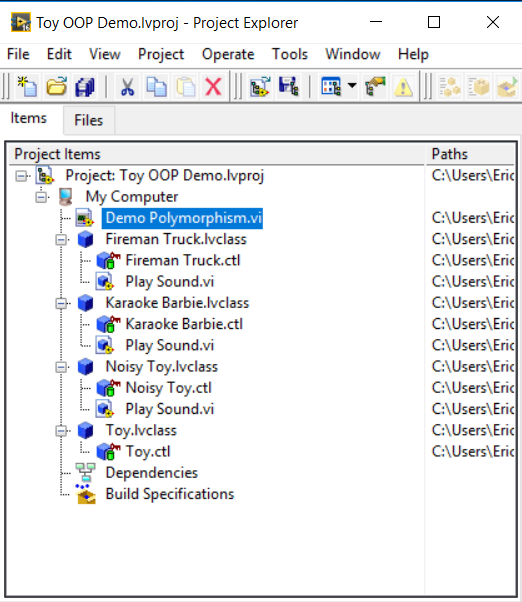Collapse the Karaoke Barbie.lvclass node

61,304
